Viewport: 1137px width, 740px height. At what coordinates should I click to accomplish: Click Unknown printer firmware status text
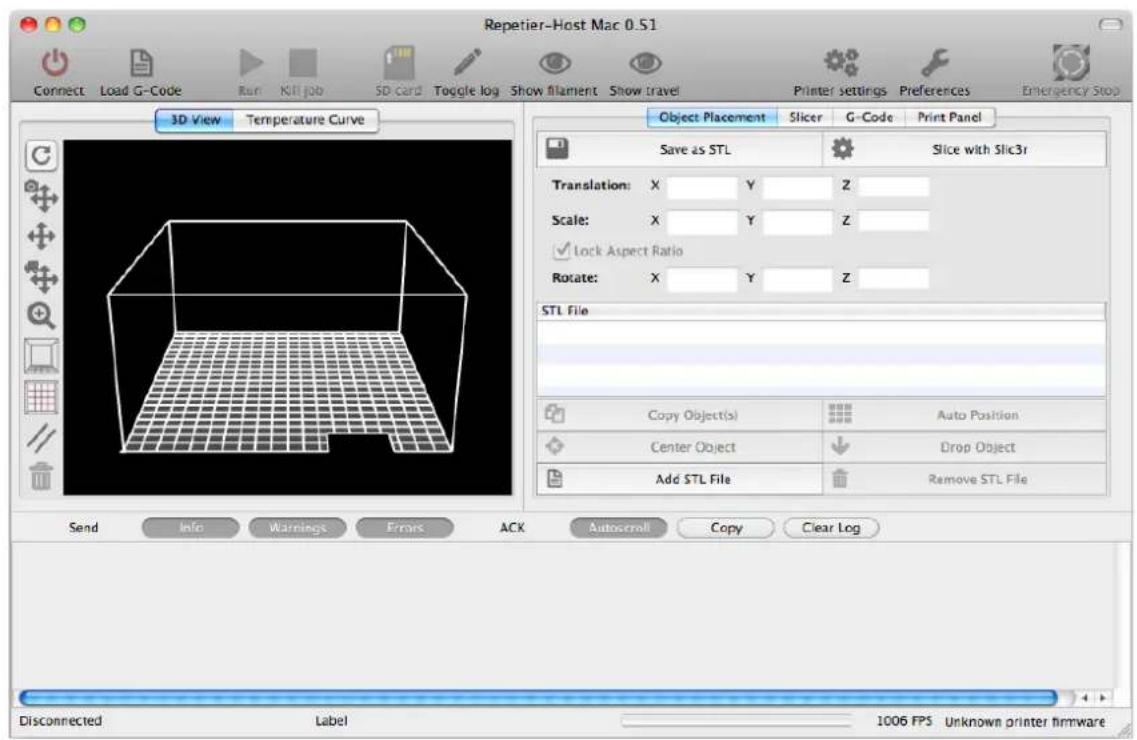point(1025,722)
